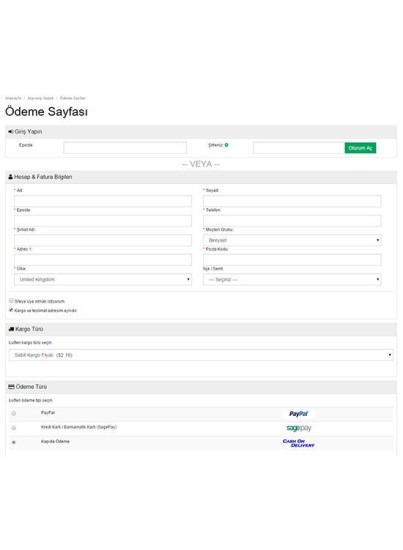This screenshot has height=550, width=403.
Task: Select the PayPal payment radio button
Action: 14,414
